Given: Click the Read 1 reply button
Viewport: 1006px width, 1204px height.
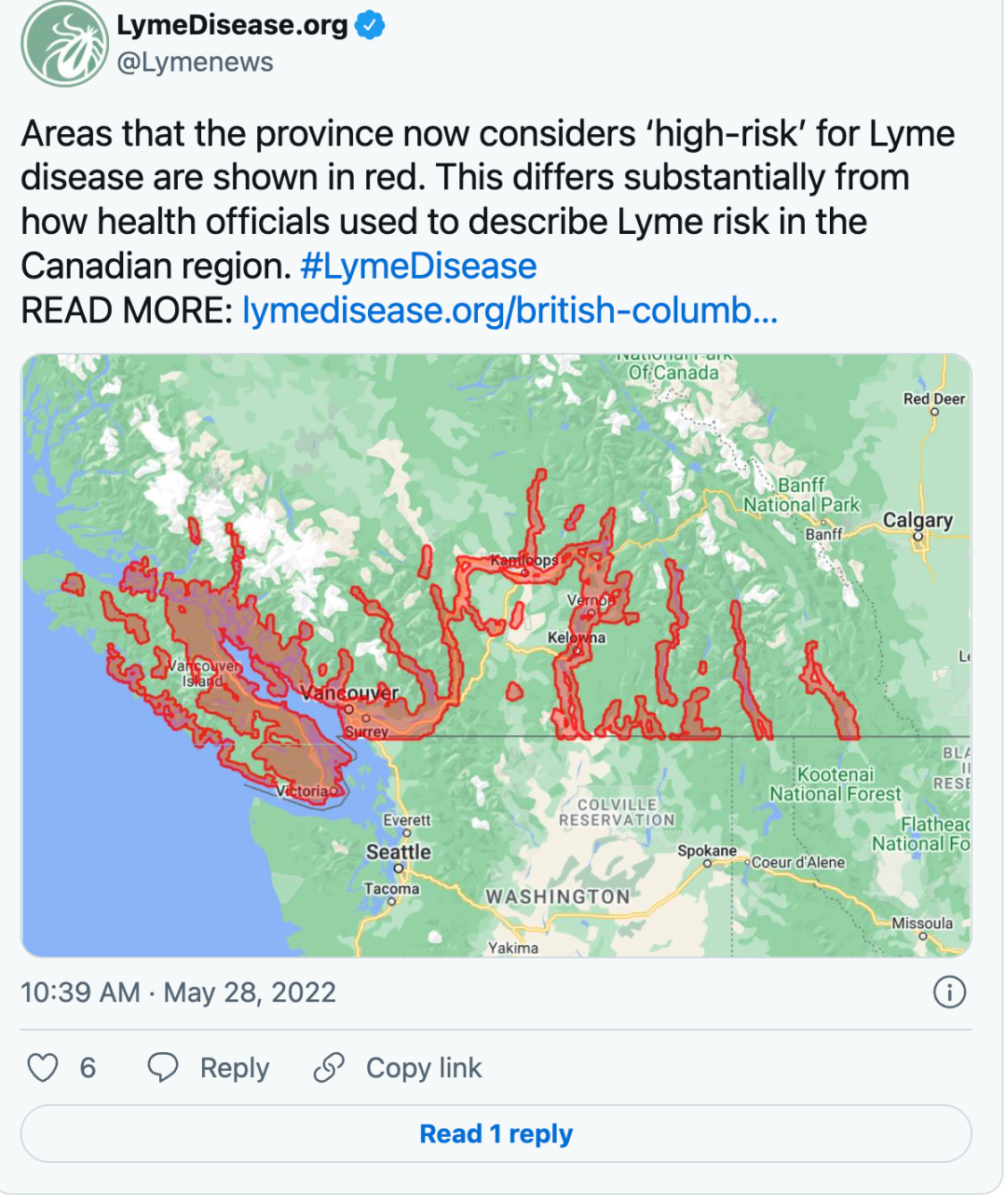Looking at the screenshot, I should (x=496, y=1134).
